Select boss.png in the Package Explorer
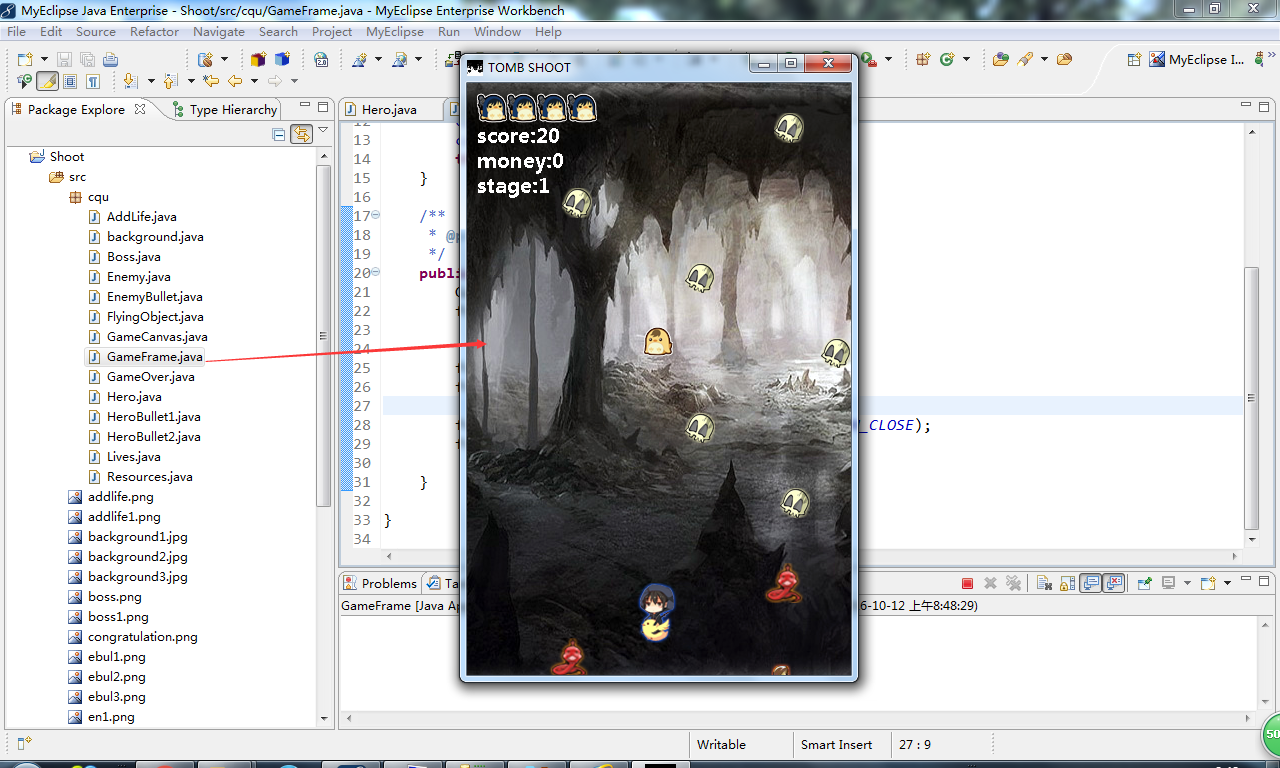Viewport: 1280px width, 768px height. point(114,597)
